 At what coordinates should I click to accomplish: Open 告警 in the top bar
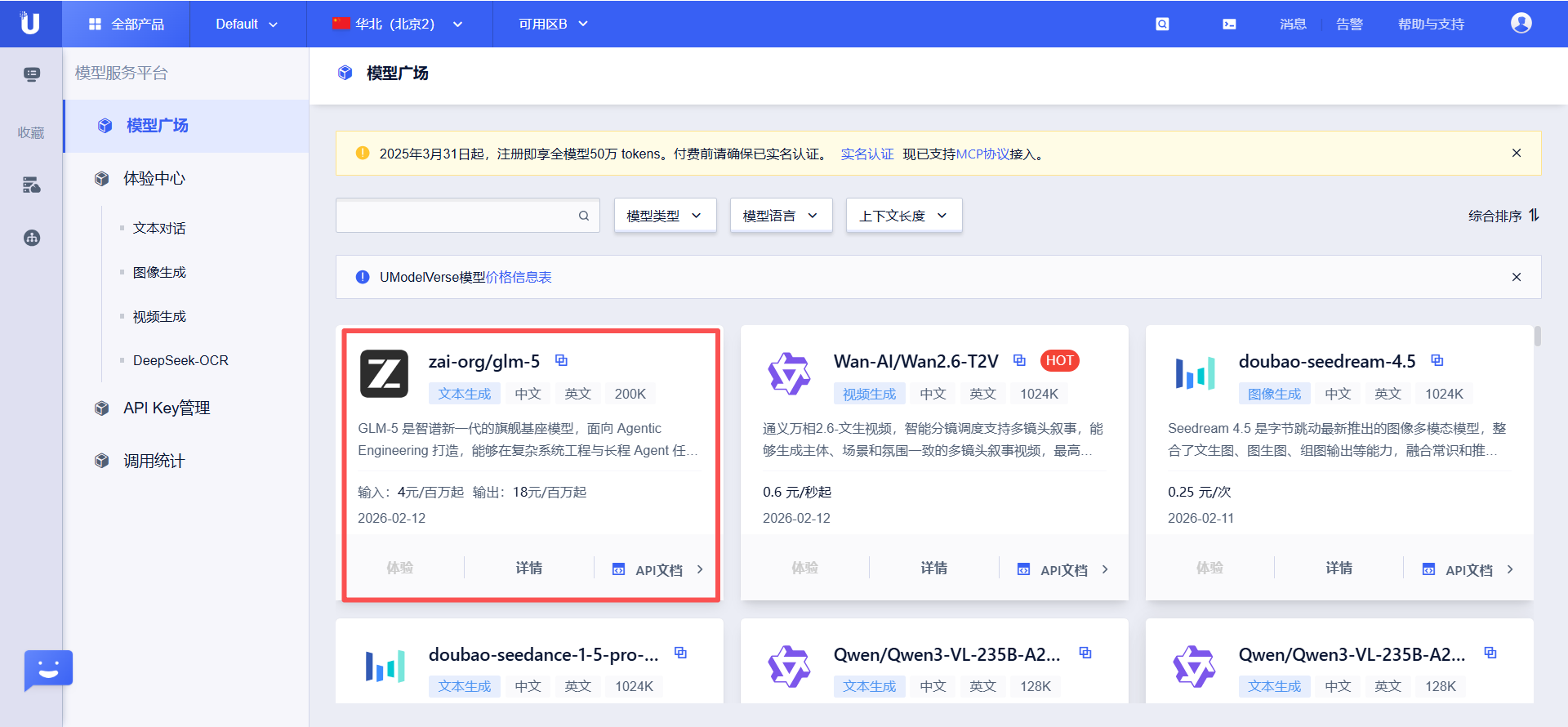pos(1349,25)
